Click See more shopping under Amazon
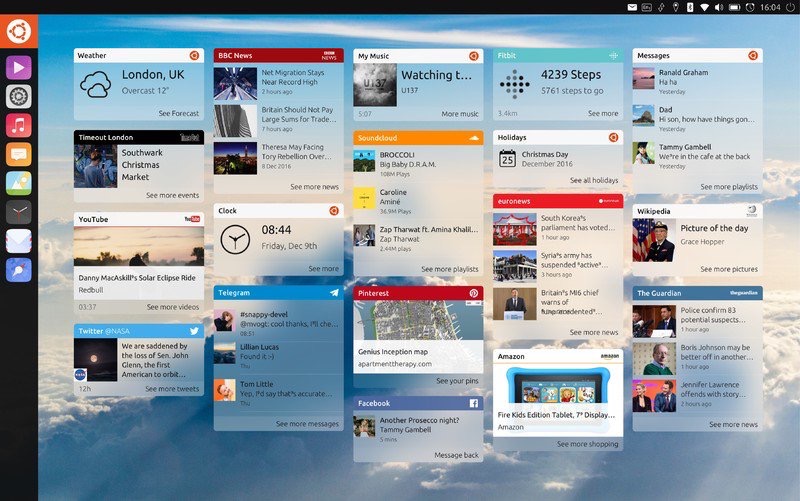 (587, 444)
